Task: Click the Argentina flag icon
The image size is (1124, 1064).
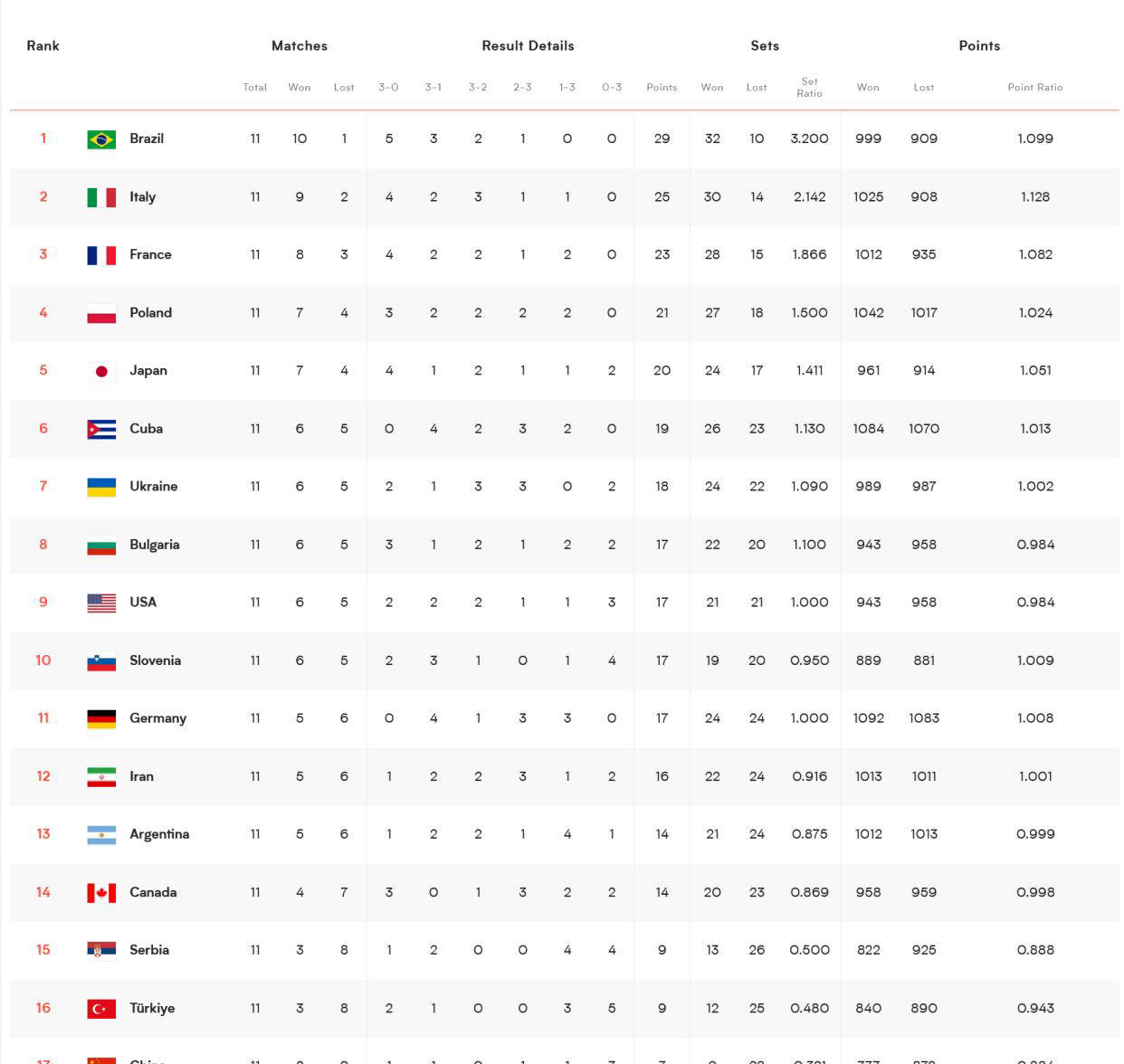Action: click(x=101, y=834)
